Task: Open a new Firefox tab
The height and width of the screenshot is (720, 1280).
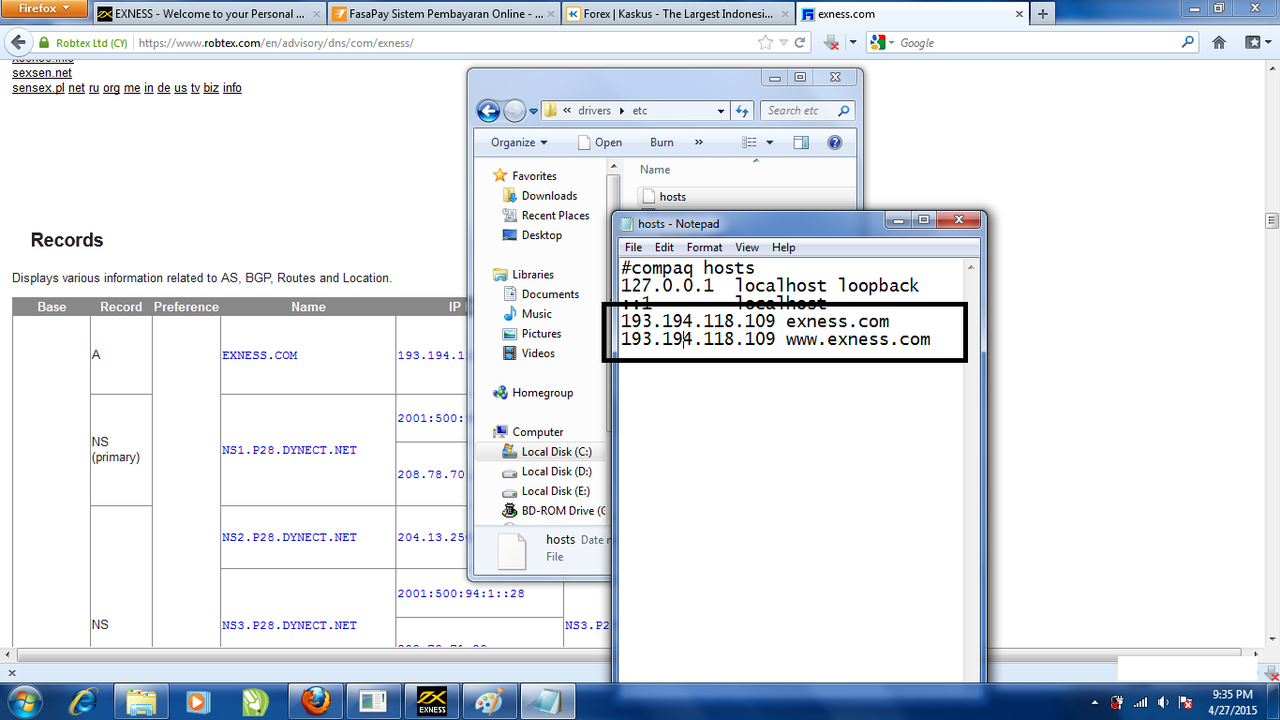Action: 1042,14
